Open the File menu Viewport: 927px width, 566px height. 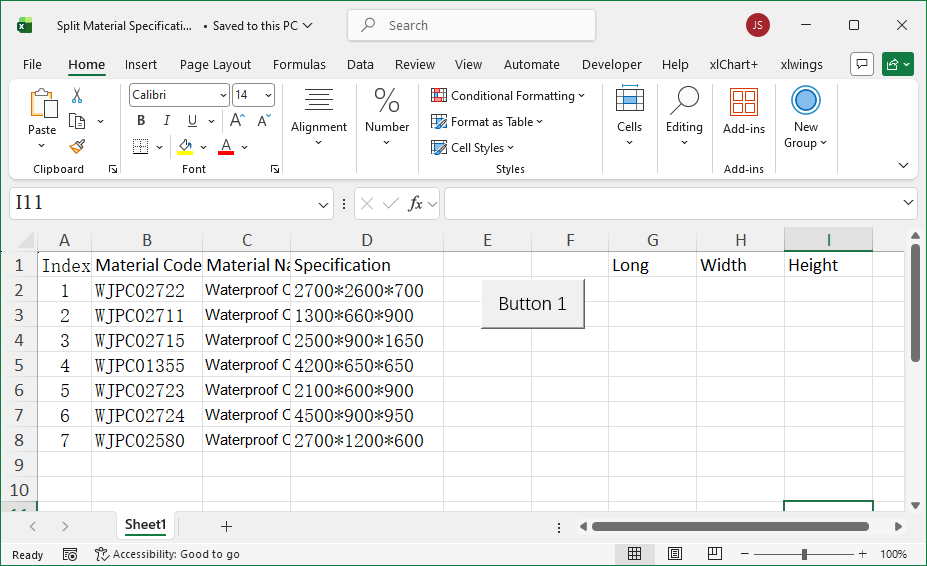tap(32, 64)
